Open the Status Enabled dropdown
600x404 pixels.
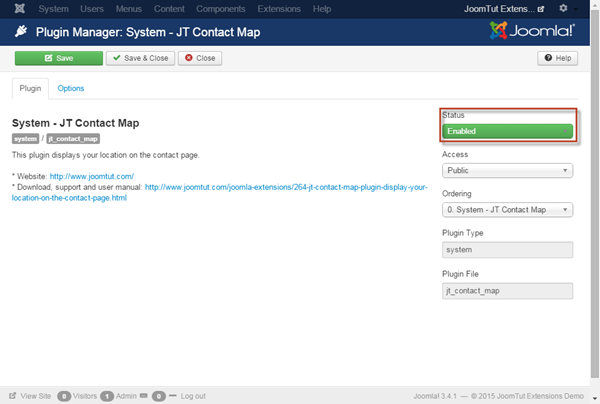[x=507, y=131]
